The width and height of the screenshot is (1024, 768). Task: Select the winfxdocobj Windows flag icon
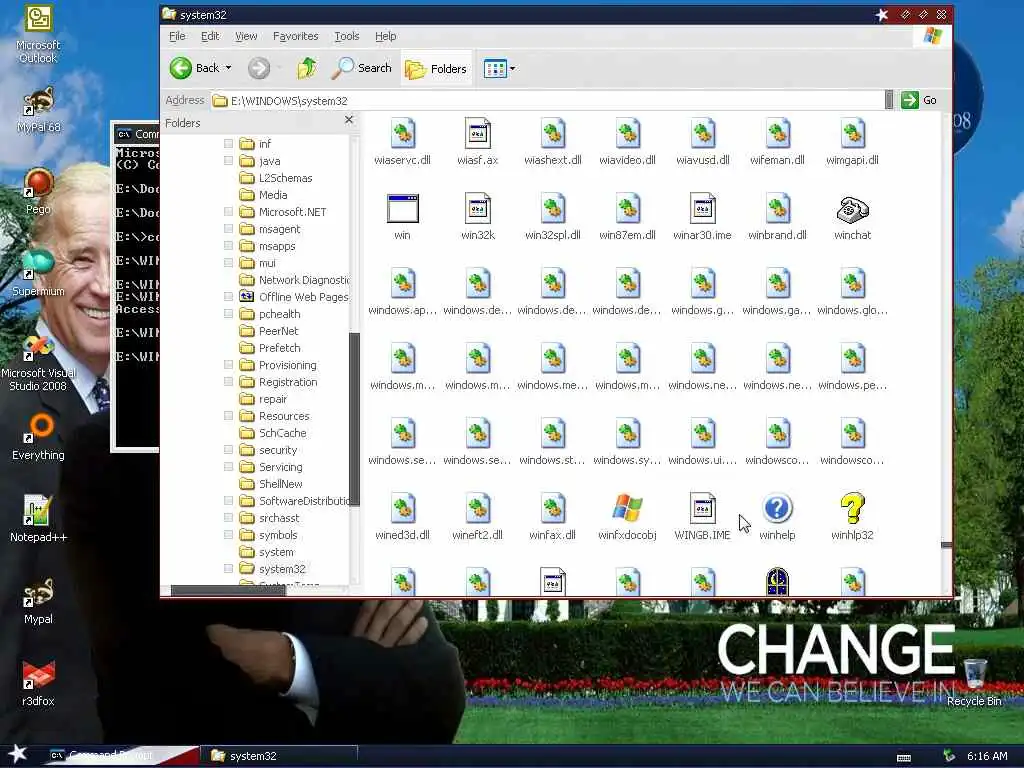(x=628, y=508)
